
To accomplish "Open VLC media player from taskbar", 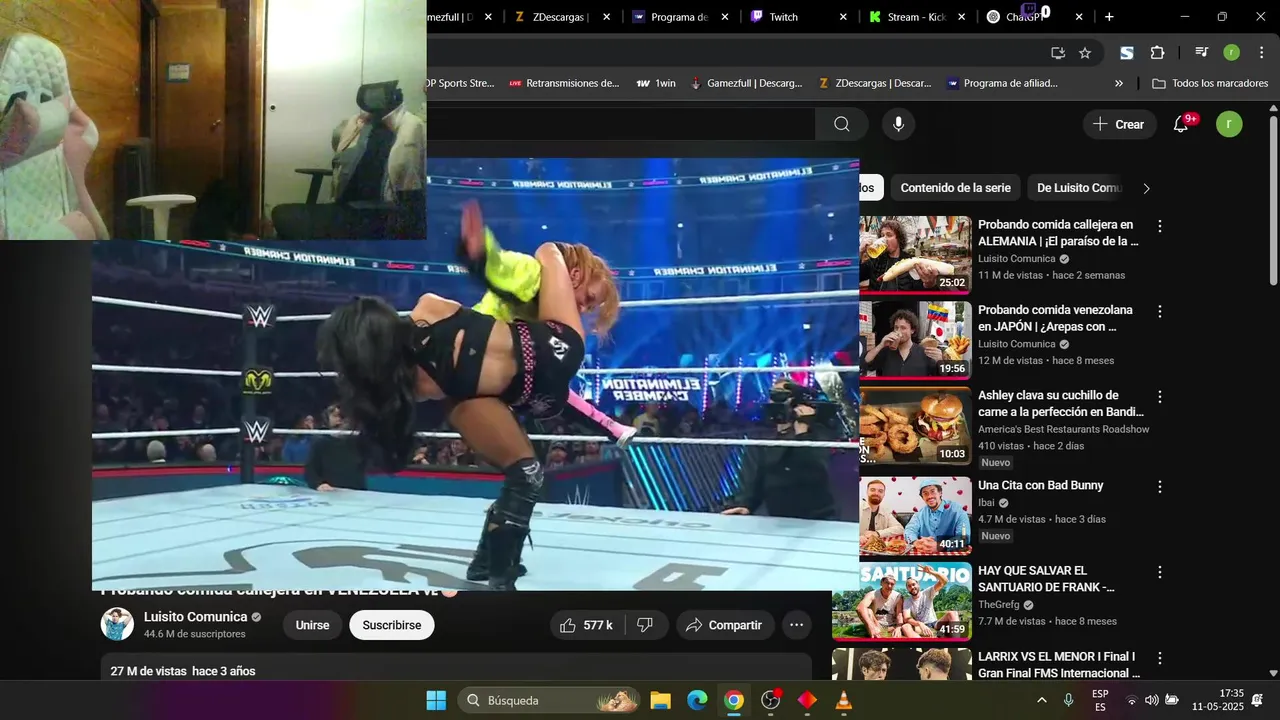I will [844, 700].
